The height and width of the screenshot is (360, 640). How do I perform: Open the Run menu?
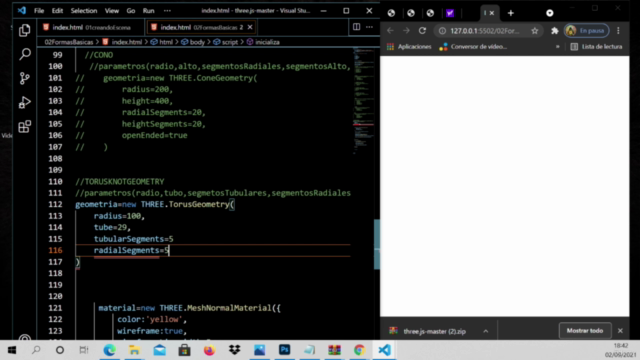(x=149, y=11)
